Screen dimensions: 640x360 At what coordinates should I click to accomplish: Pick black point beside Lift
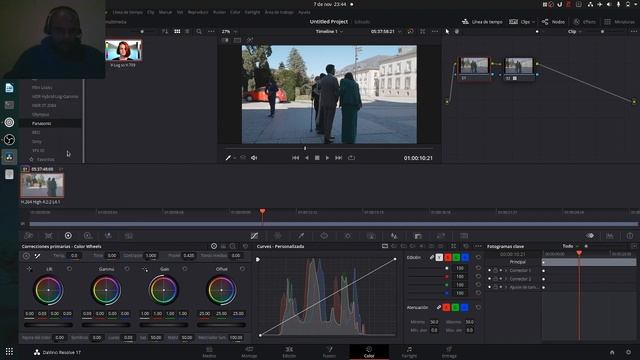tap(29, 269)
